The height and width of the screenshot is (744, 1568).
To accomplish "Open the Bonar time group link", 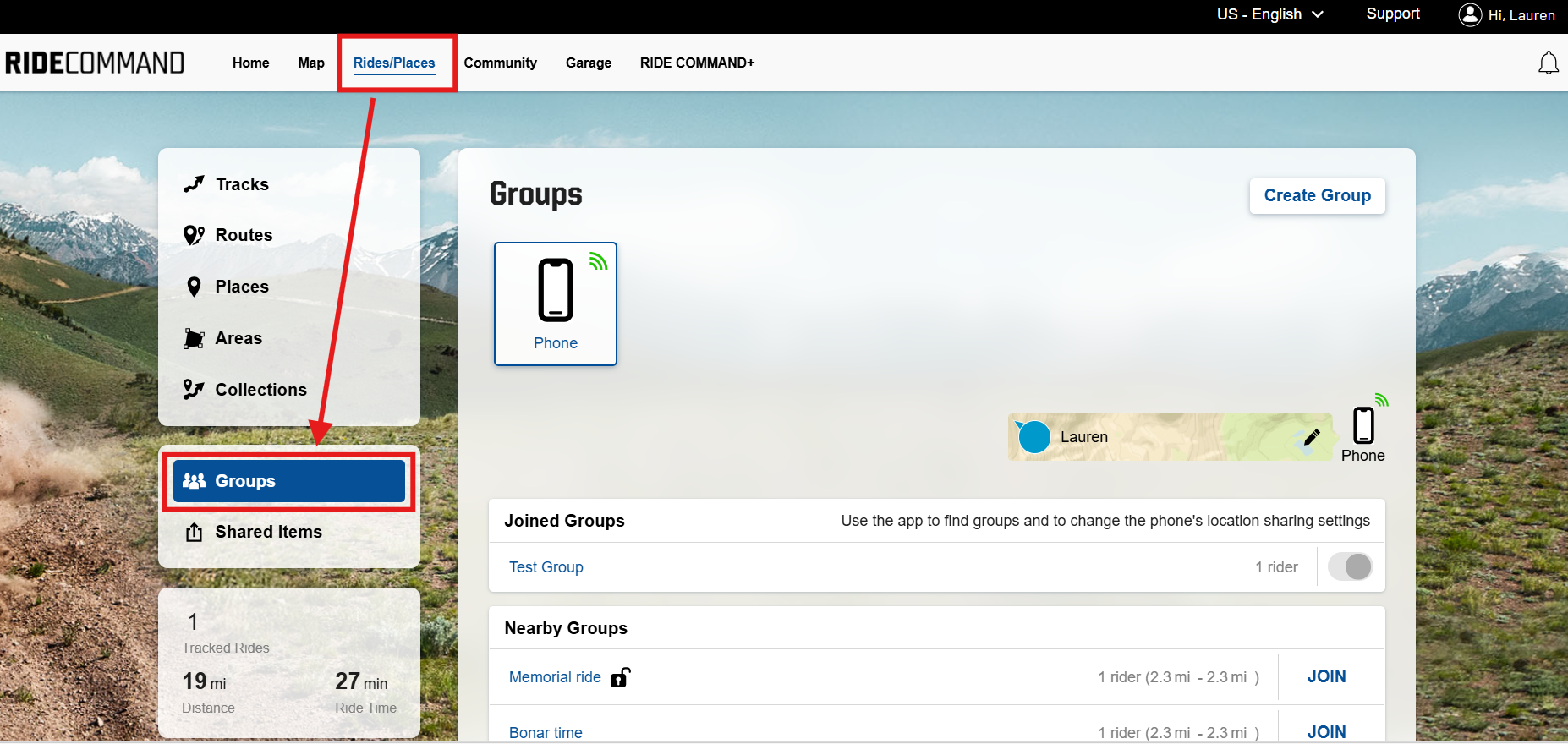I will coord(546,733).
